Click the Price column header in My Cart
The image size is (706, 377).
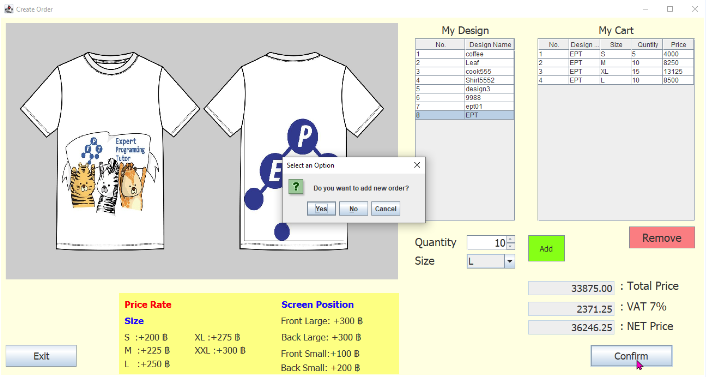678,44
